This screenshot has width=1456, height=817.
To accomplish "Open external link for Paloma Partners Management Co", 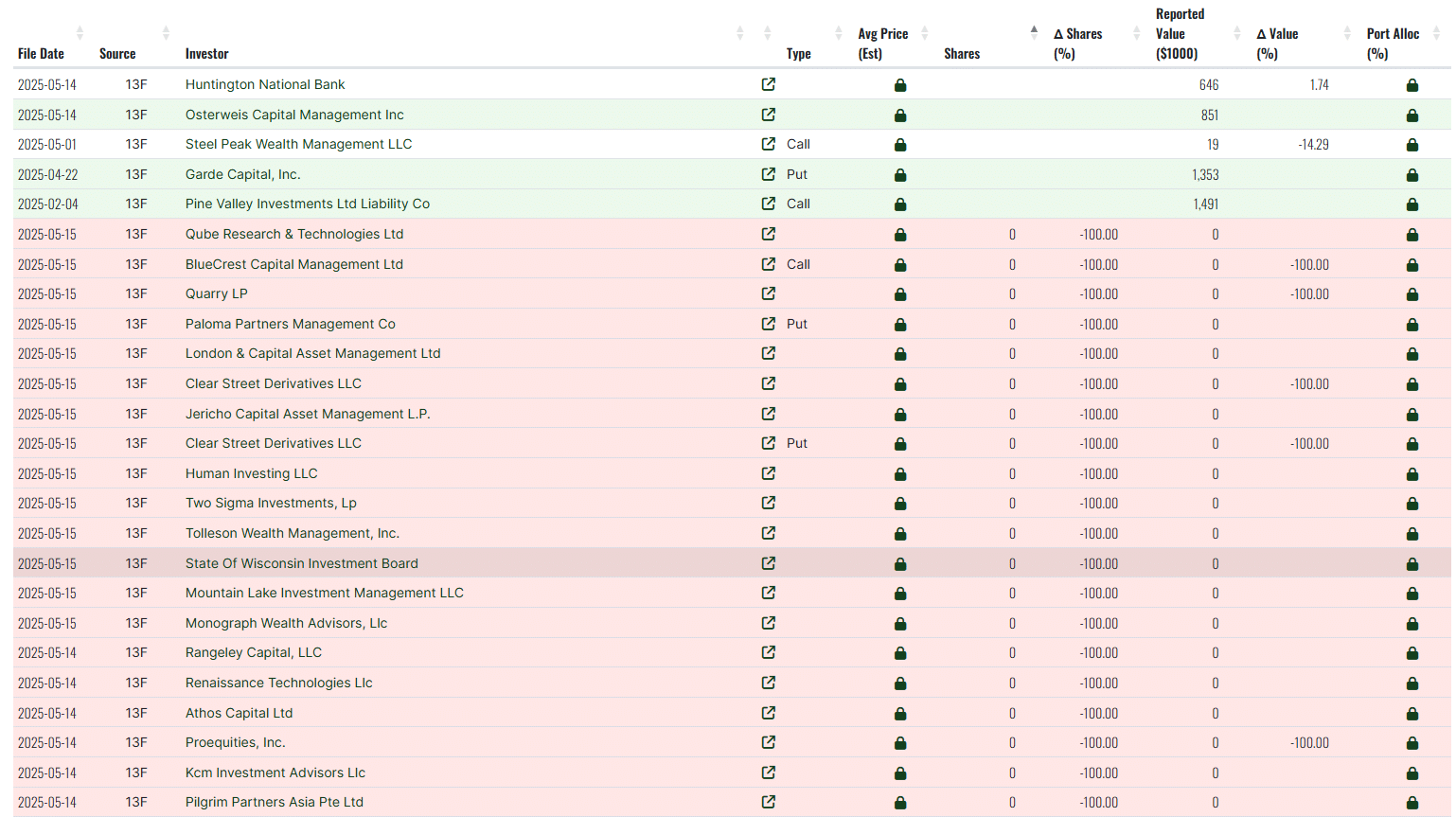I will pyautogui.click(x=769, y=324).
